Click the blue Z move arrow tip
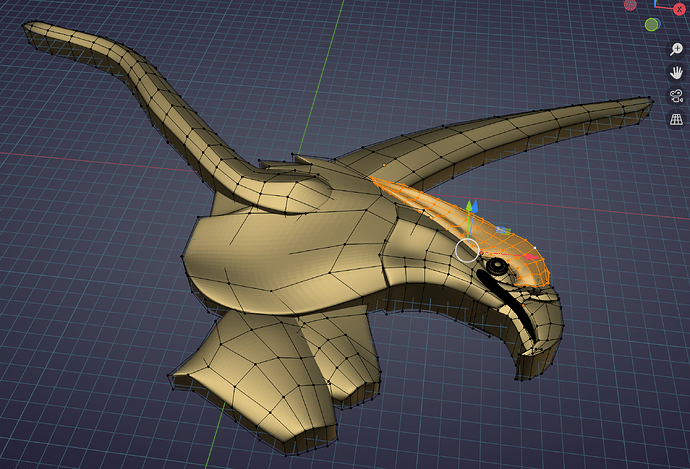This screenshot has height=469, width=690. 475,205
